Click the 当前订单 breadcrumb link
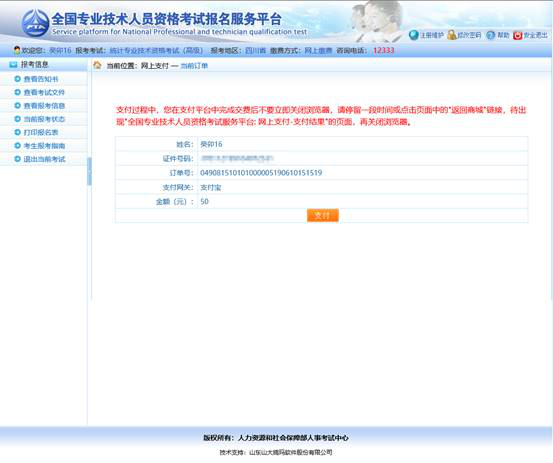The height and width of the screenshot is (463, 553). pos(194,66)
